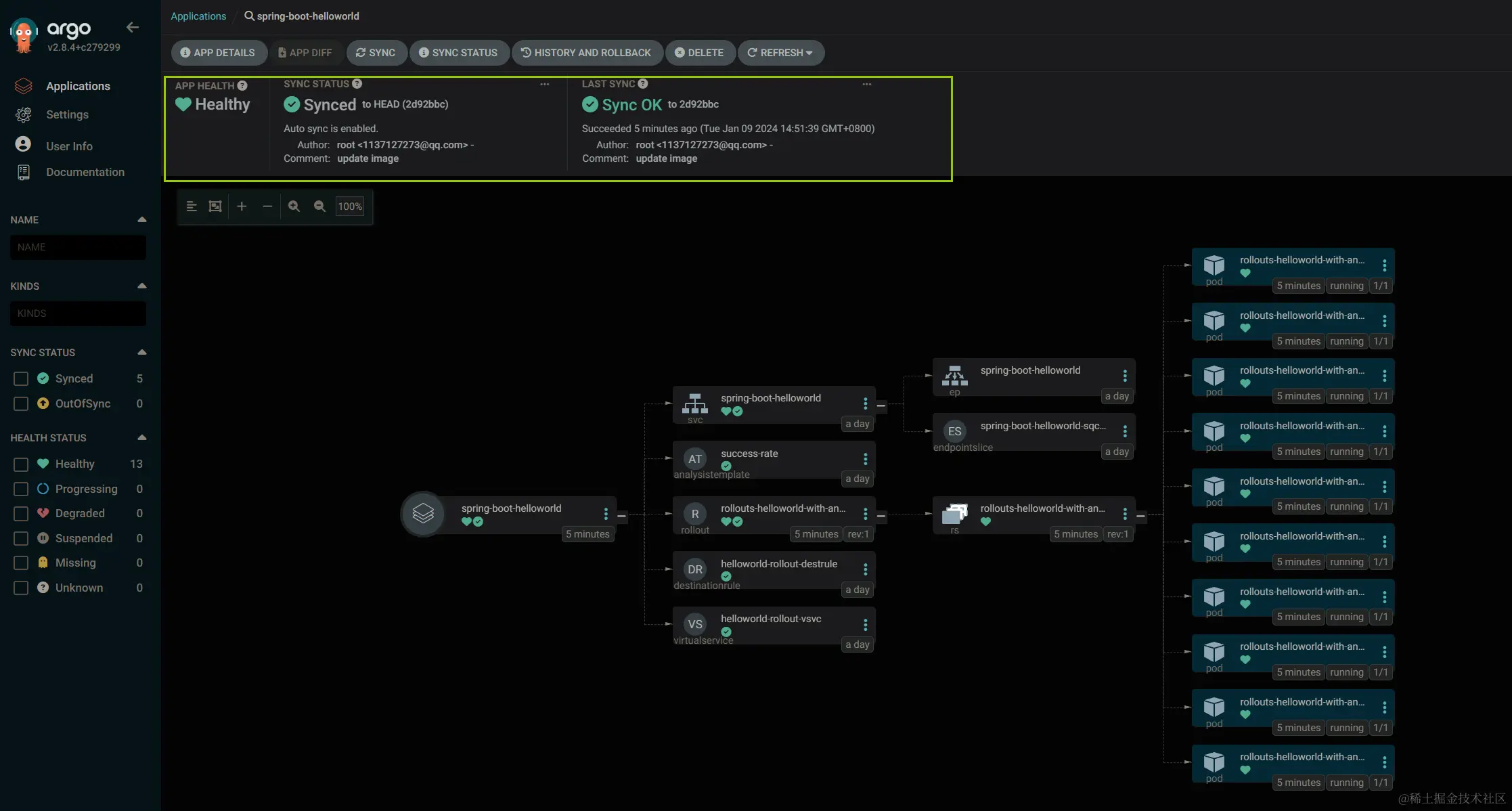The image size is (1512, 811).
Task: Go to User Info in sidebar
Action: click(x=69, y=146)
